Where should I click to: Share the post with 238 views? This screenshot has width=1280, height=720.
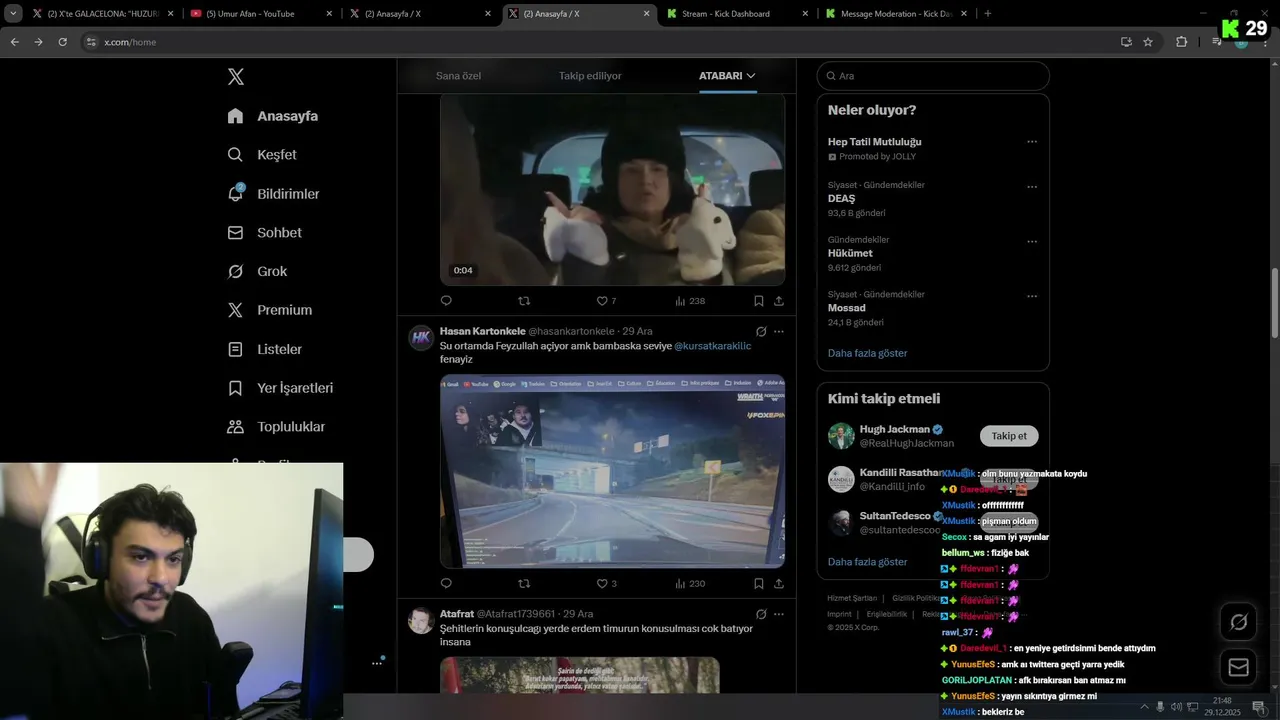pos(779,301)
